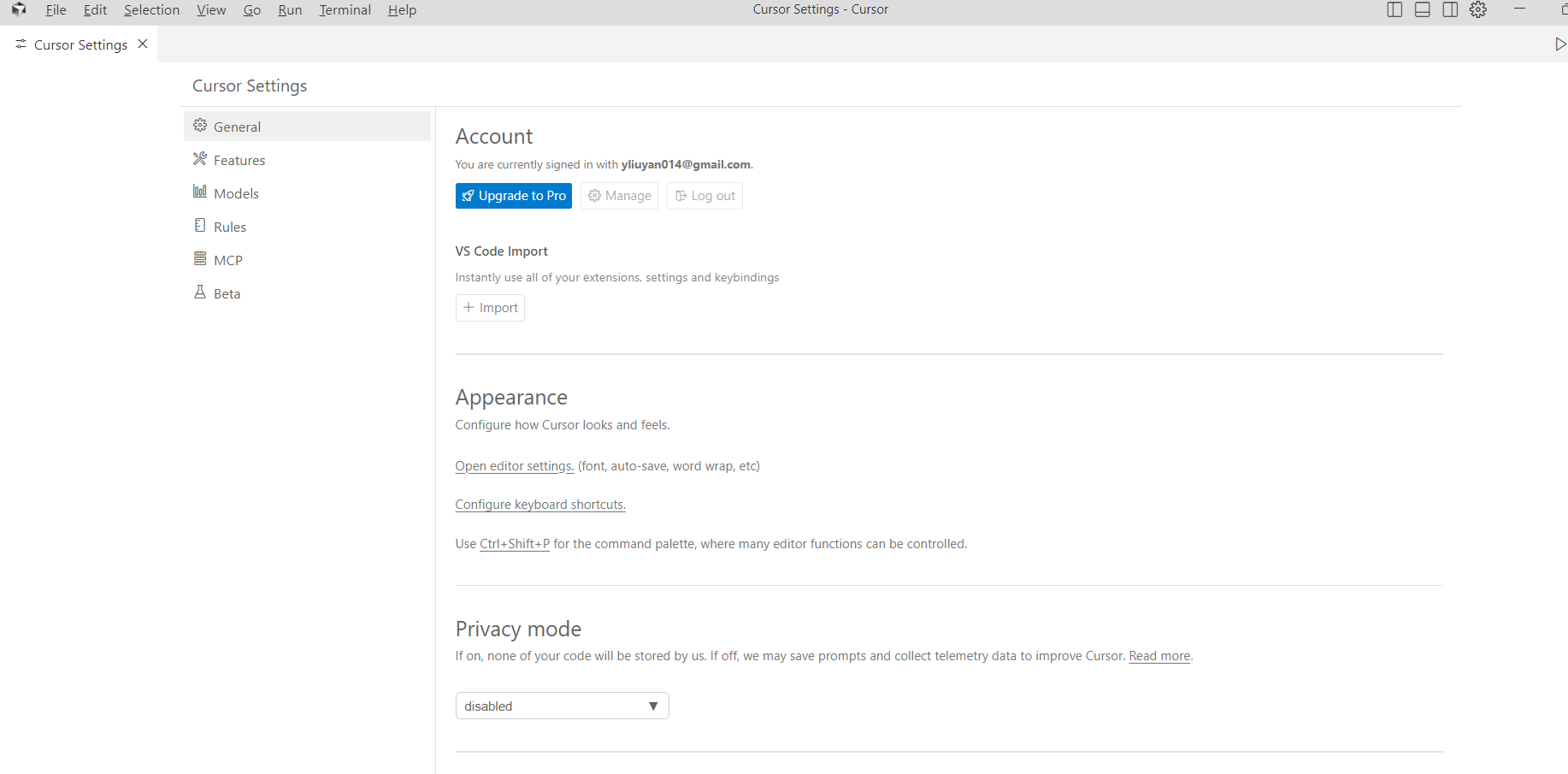Viewport: 1568px width, 774px height.
Task: Open settings gear in title bar
Action: click(x=1478, y=9)
